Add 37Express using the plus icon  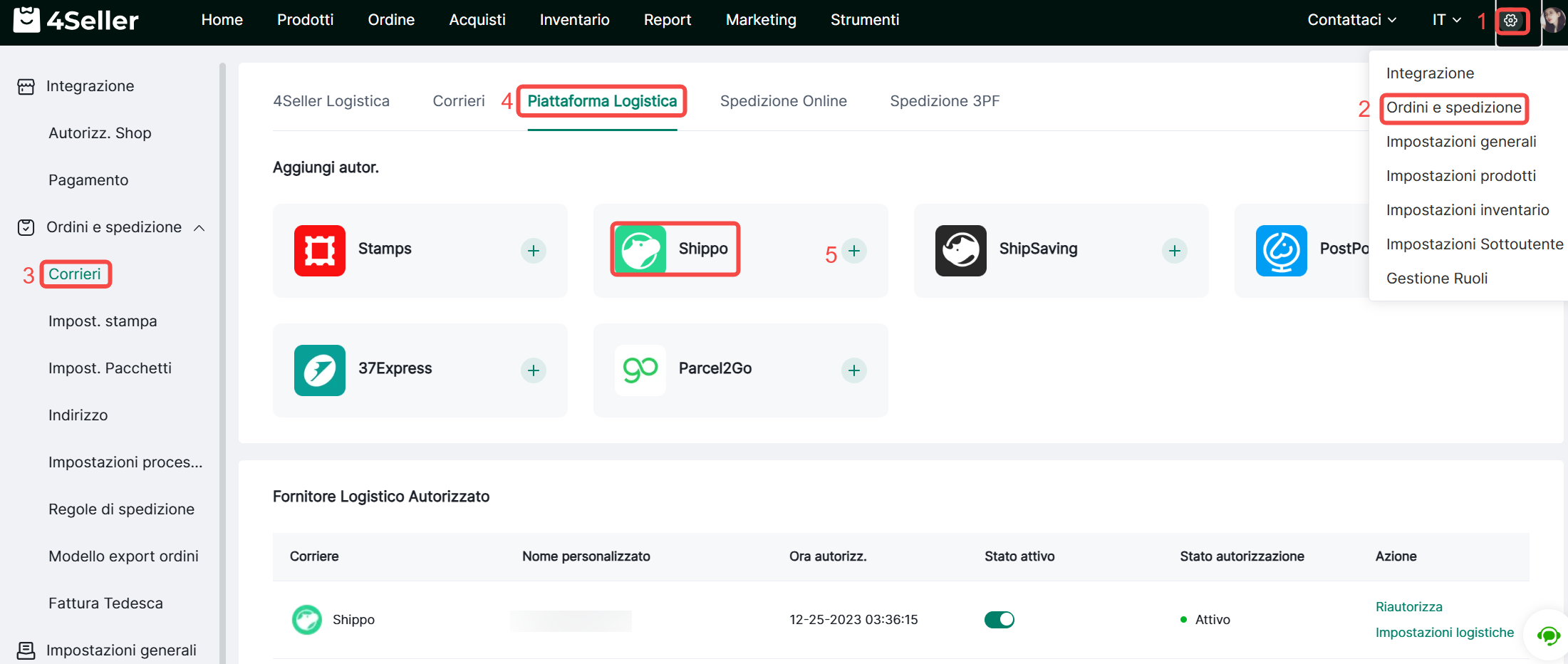pyautogui.click(x=533, y=370)
